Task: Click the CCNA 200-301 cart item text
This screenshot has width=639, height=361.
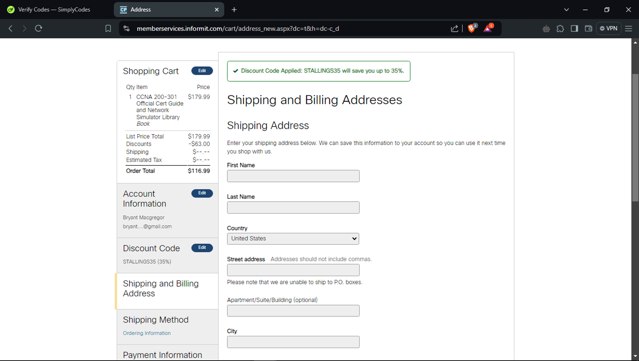Action: pos(159,110)
